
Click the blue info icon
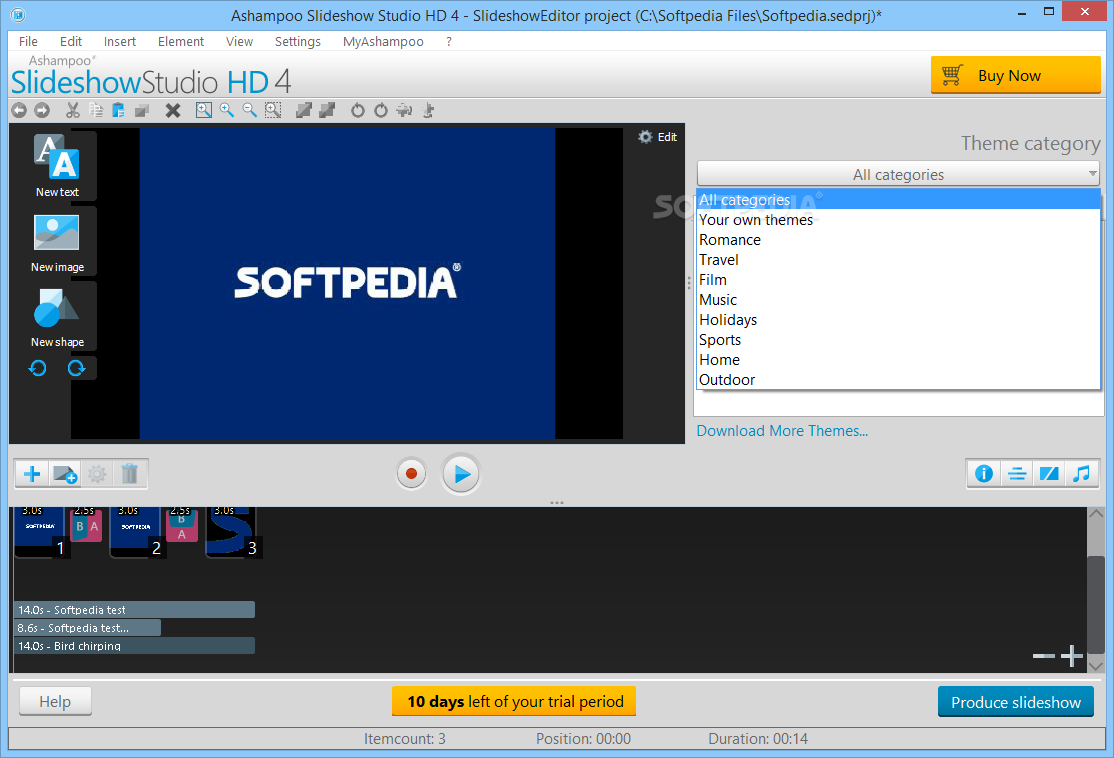(984, 474)
